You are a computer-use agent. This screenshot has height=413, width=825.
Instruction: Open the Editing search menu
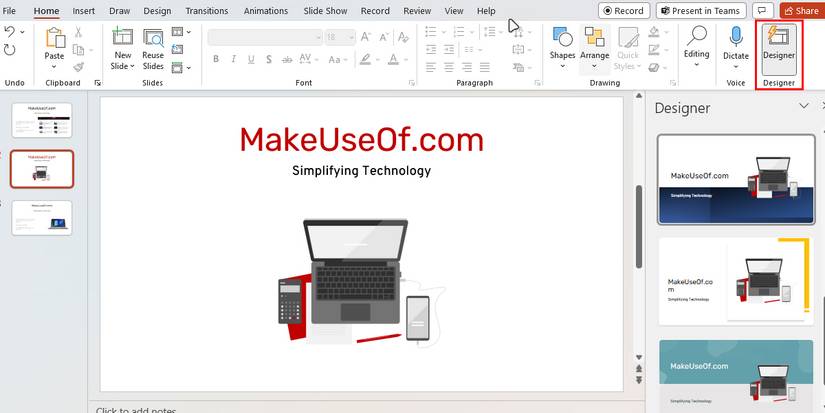696,47
